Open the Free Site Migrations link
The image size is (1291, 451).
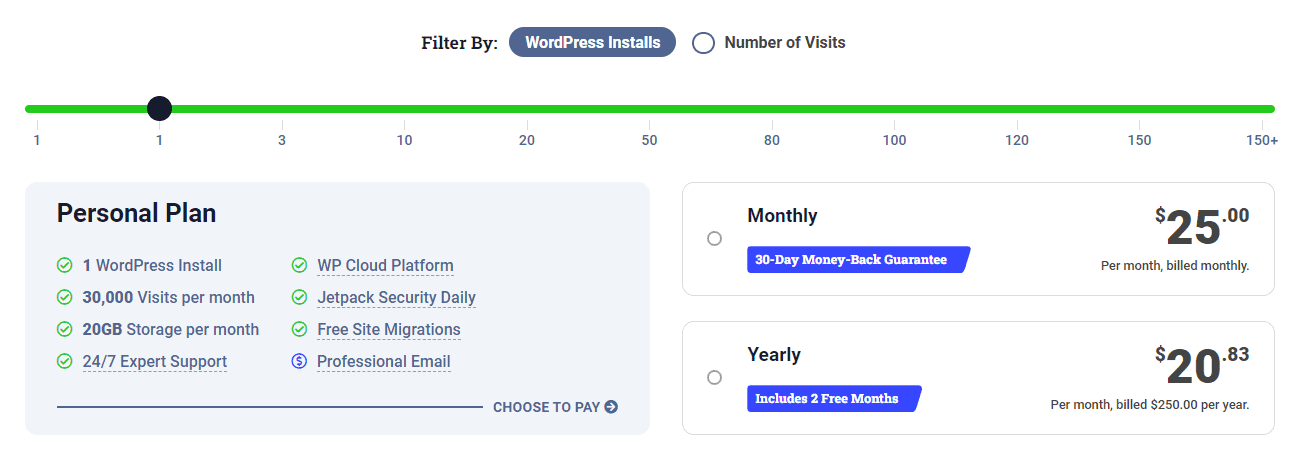point(389,330)
